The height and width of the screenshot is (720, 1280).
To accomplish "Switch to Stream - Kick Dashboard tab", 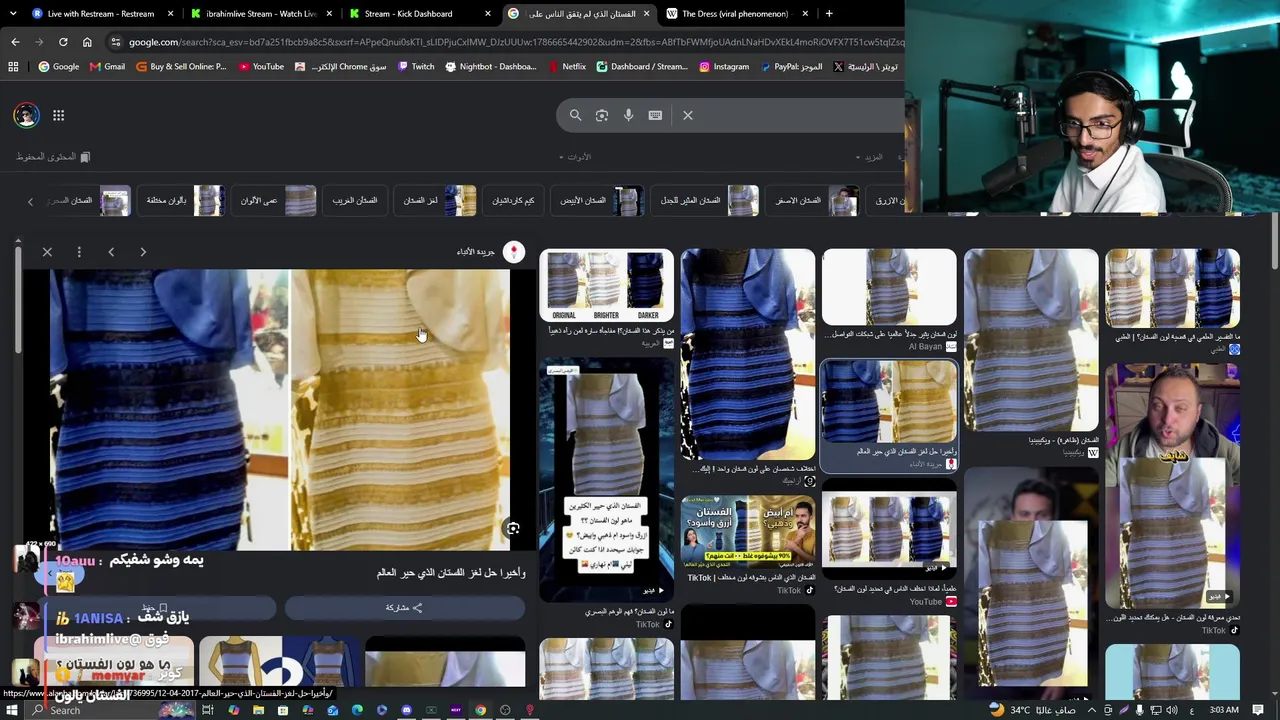I will [x=420, y=14].
